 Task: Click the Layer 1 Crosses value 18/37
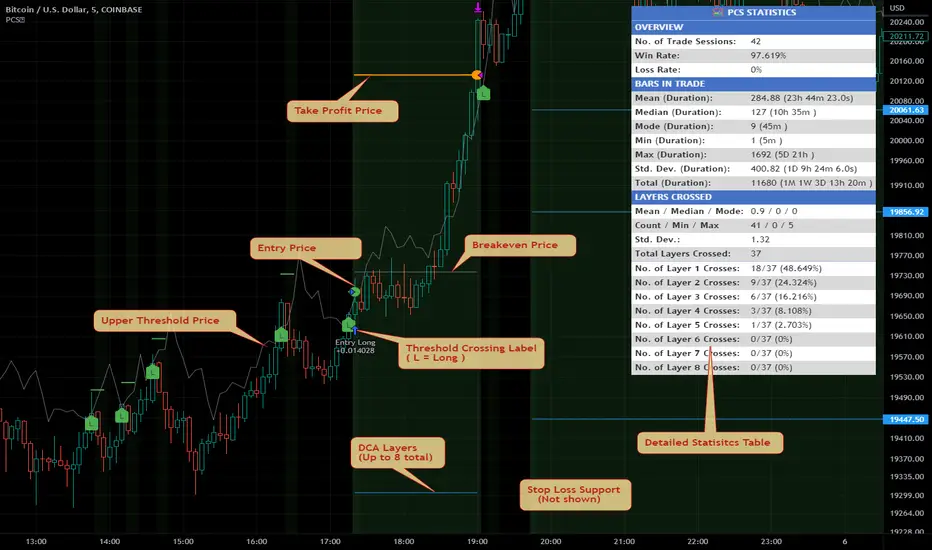click(x=786, y=268)
